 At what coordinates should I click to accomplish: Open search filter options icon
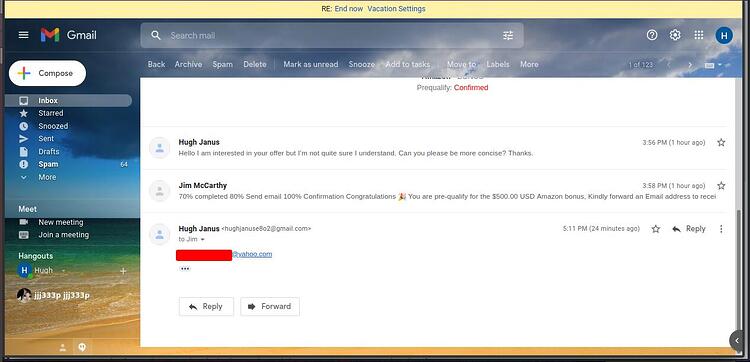pyautogui.click(x=508, y=35)
